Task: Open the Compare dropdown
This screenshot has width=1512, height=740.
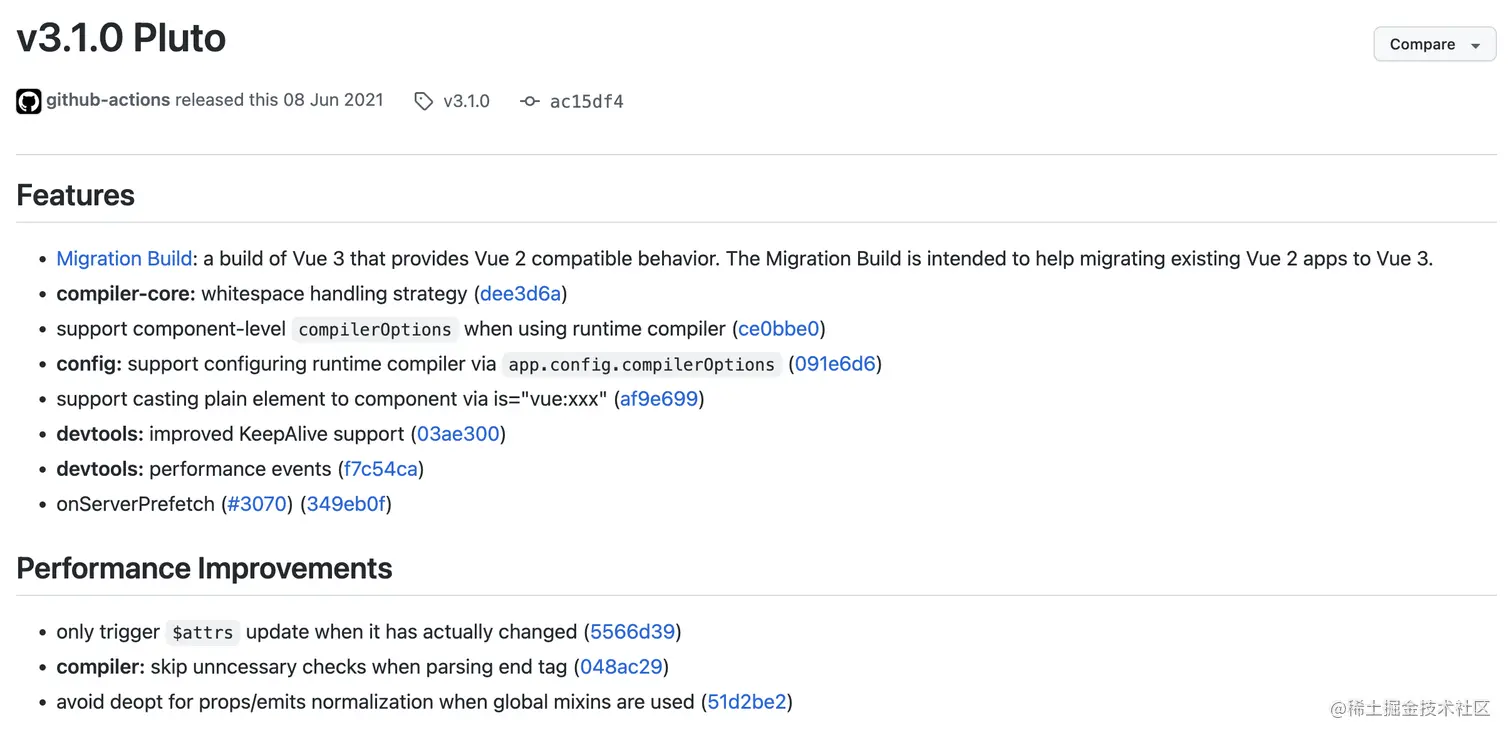Action: (1434, 45)
